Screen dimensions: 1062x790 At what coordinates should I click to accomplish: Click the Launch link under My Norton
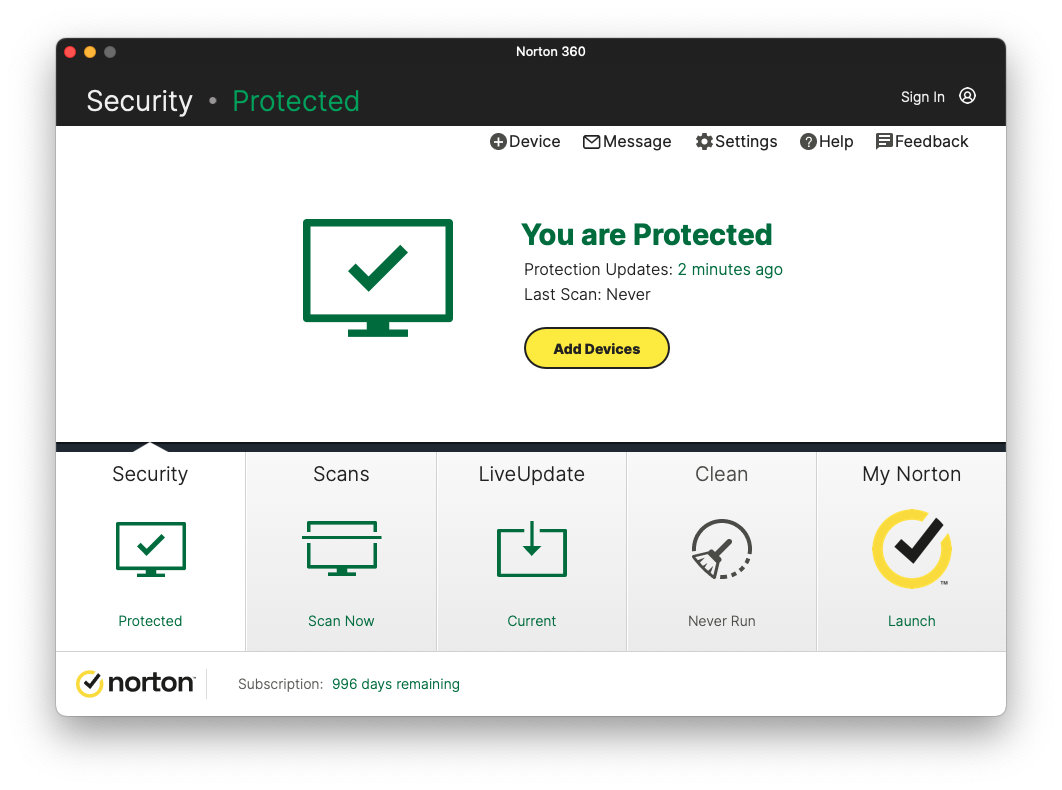911,621
